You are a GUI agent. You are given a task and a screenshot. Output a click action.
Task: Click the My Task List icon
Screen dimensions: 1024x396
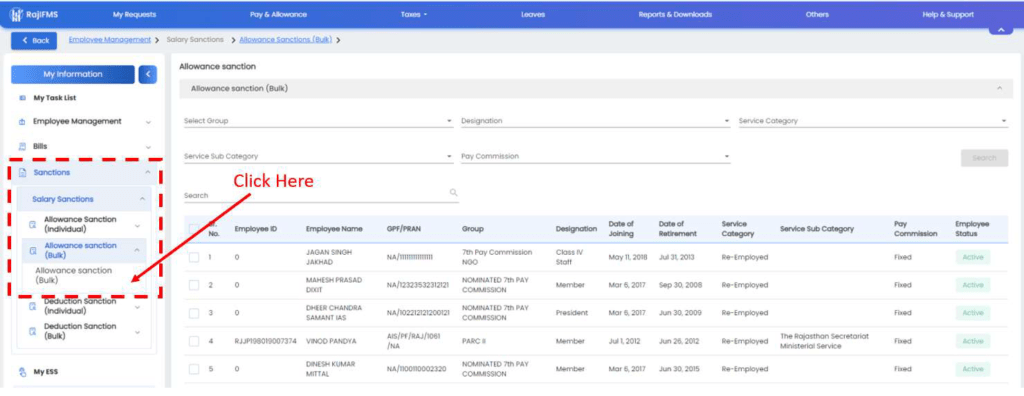22,98
